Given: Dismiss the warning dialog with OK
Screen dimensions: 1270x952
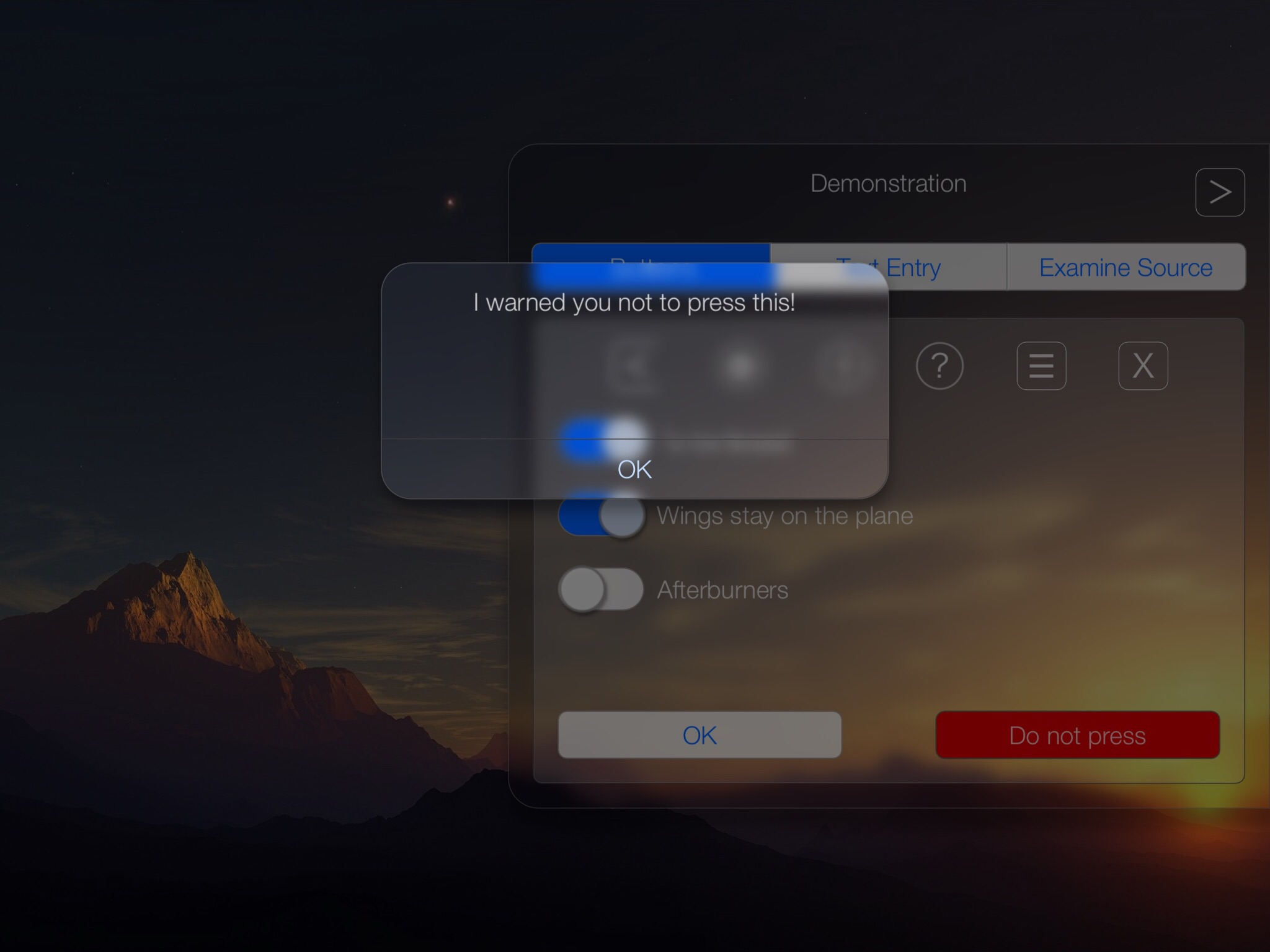Looking at the screenshot, I should (x=634, y=469).
